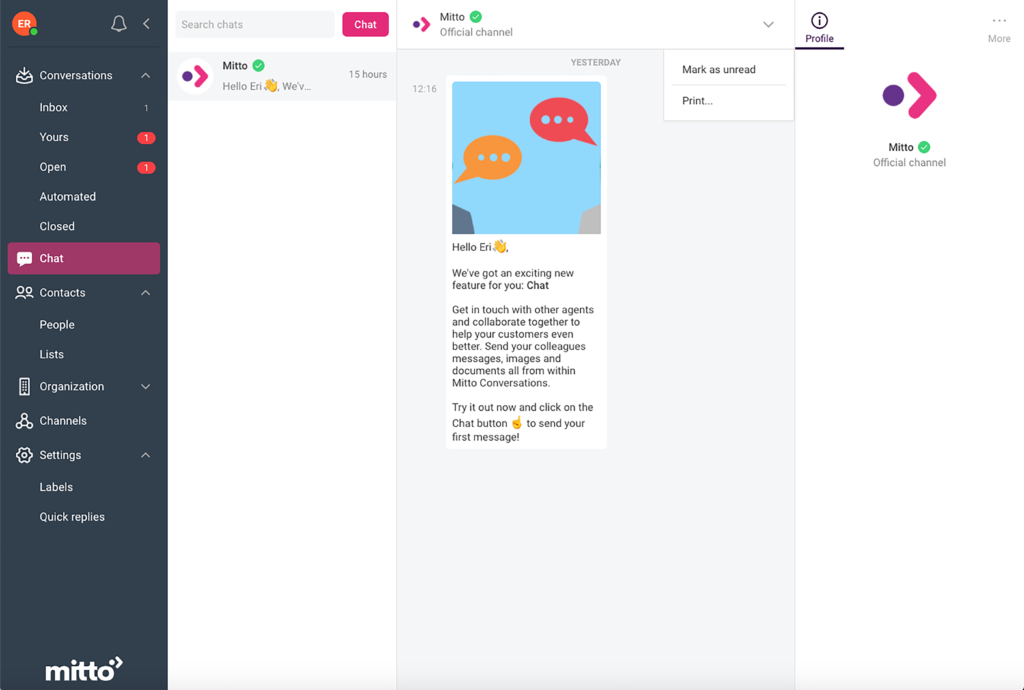
Task: Click the Mitto logo at sidebar bottom
Action: pos(84,669)
